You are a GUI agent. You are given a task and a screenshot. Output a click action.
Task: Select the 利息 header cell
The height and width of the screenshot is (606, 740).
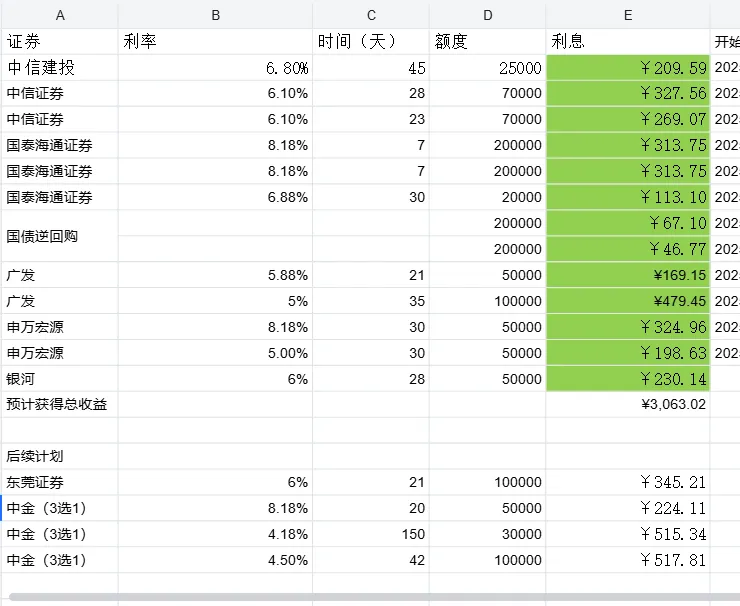coord(628,42)
